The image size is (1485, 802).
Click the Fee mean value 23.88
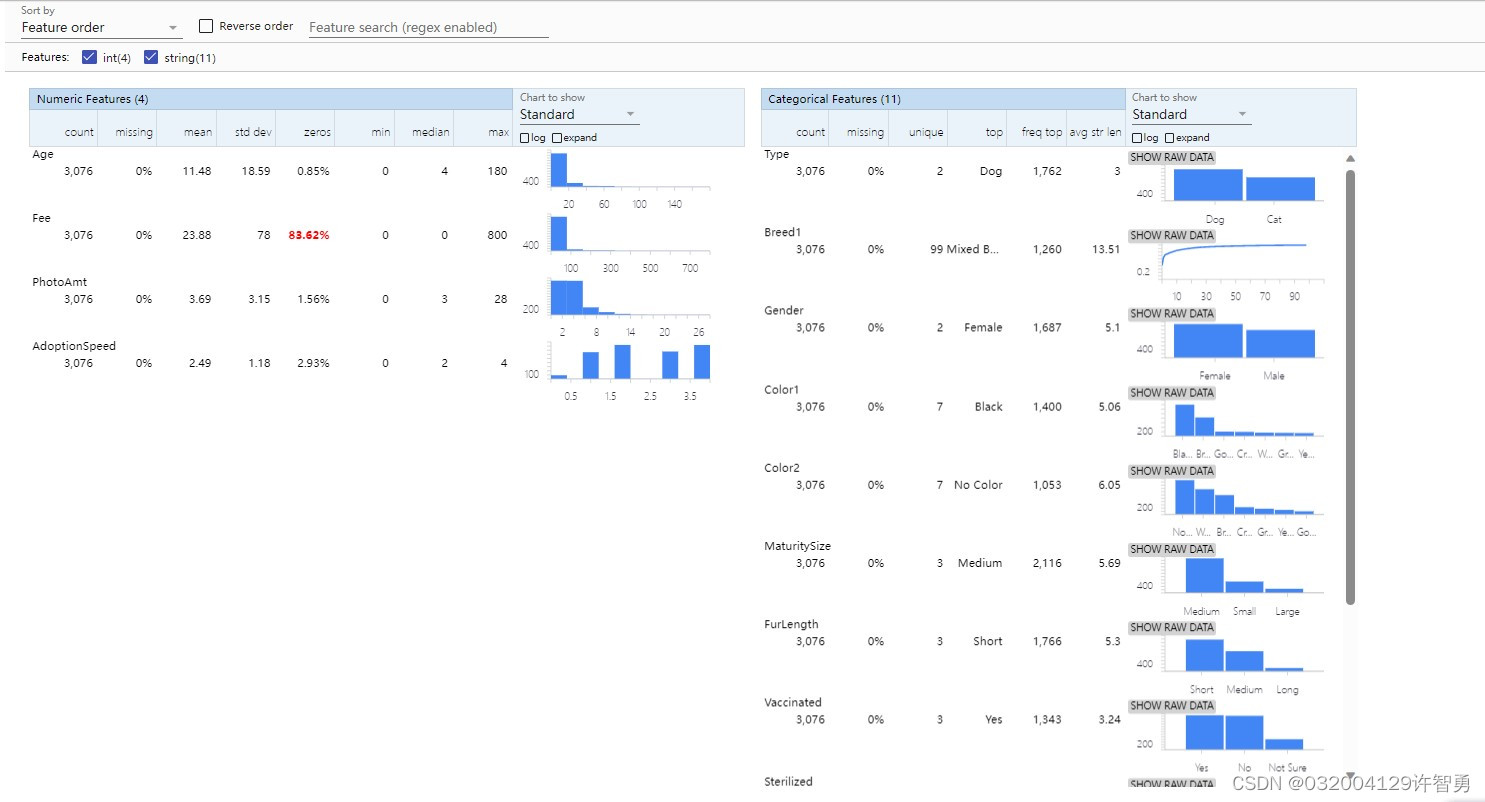click(196, 235)
